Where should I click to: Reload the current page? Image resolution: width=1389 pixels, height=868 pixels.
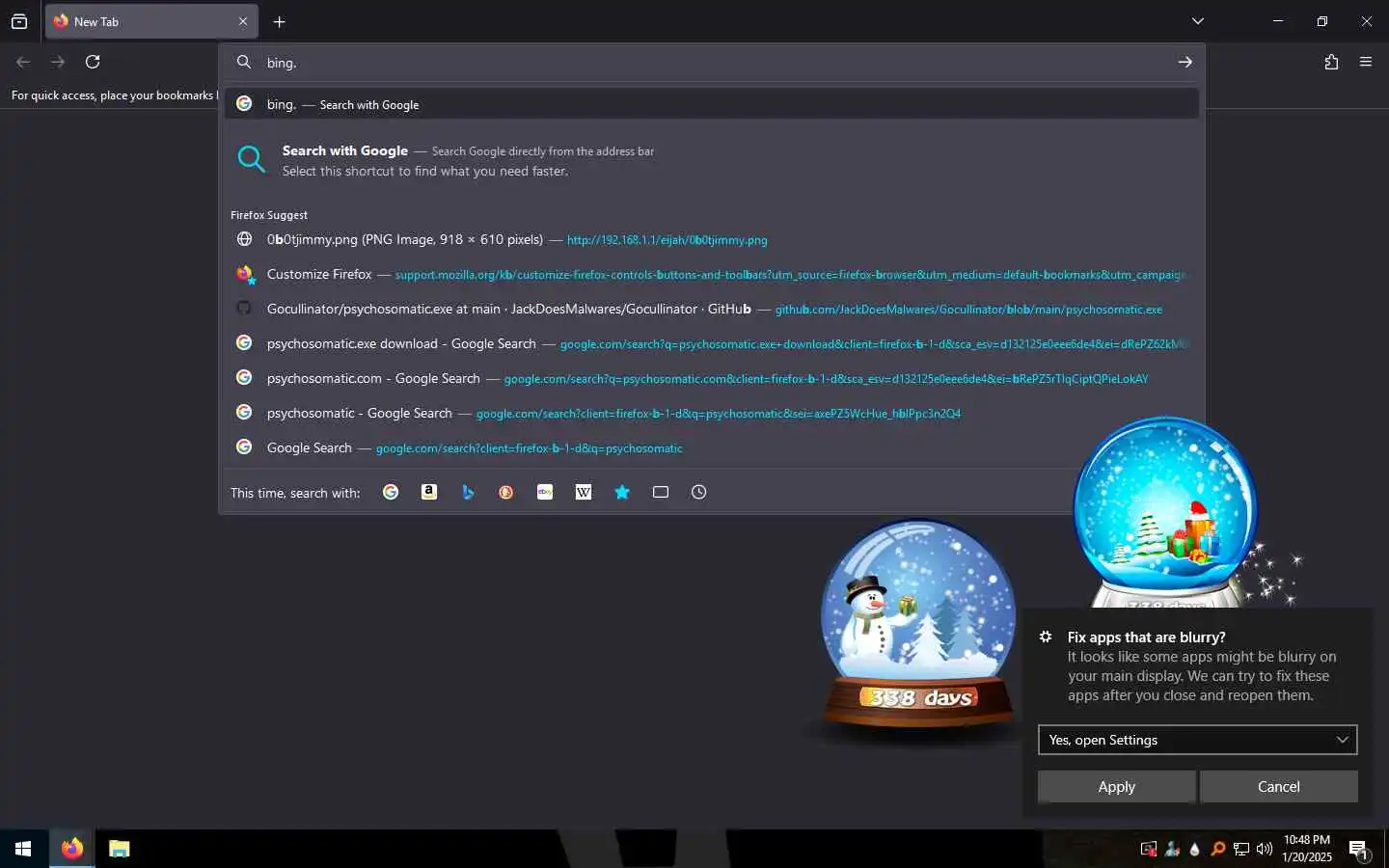[93, 62]
